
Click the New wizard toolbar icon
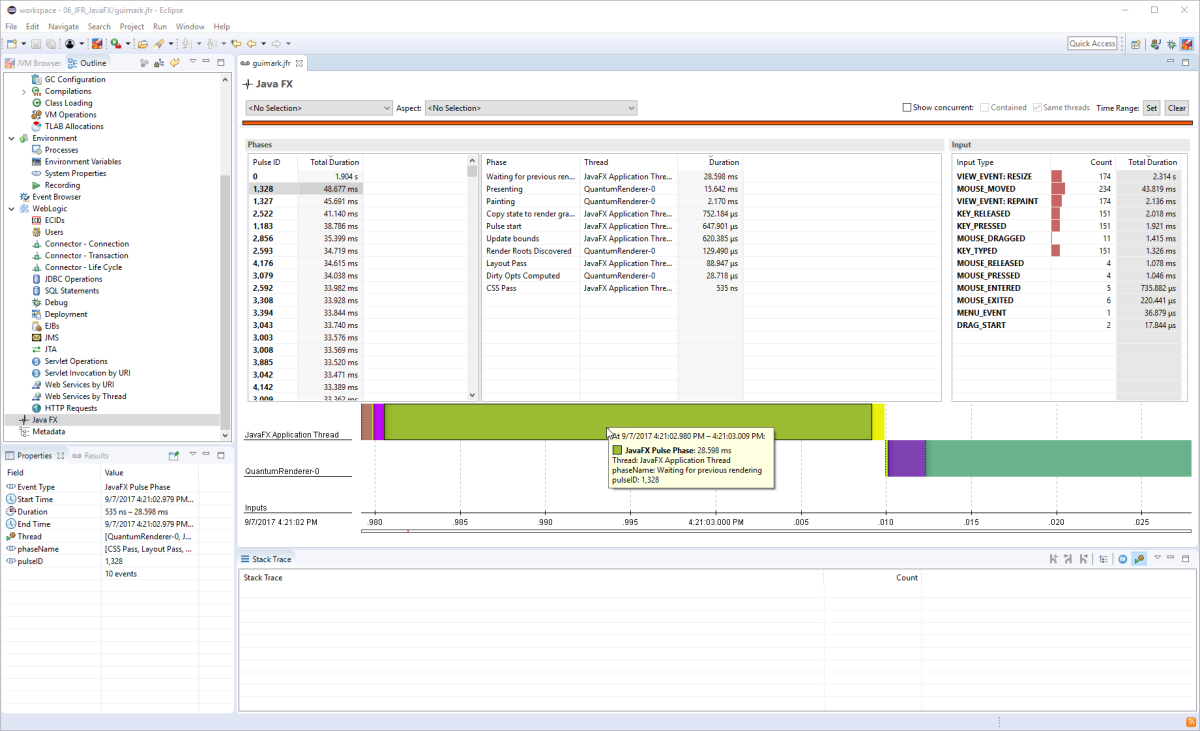click(x=11, y=44)
